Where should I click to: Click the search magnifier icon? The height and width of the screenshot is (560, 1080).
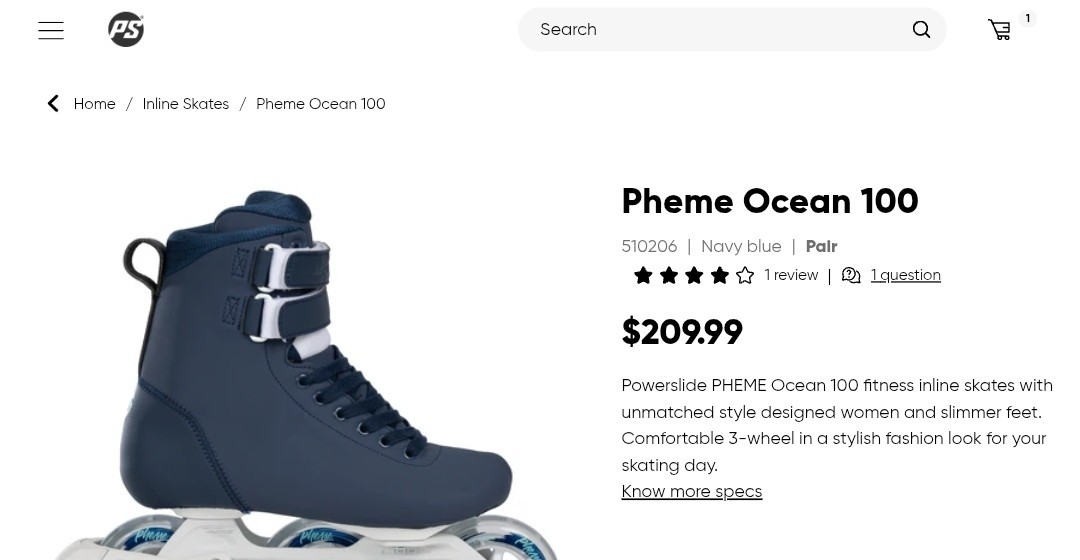(921, 30)
